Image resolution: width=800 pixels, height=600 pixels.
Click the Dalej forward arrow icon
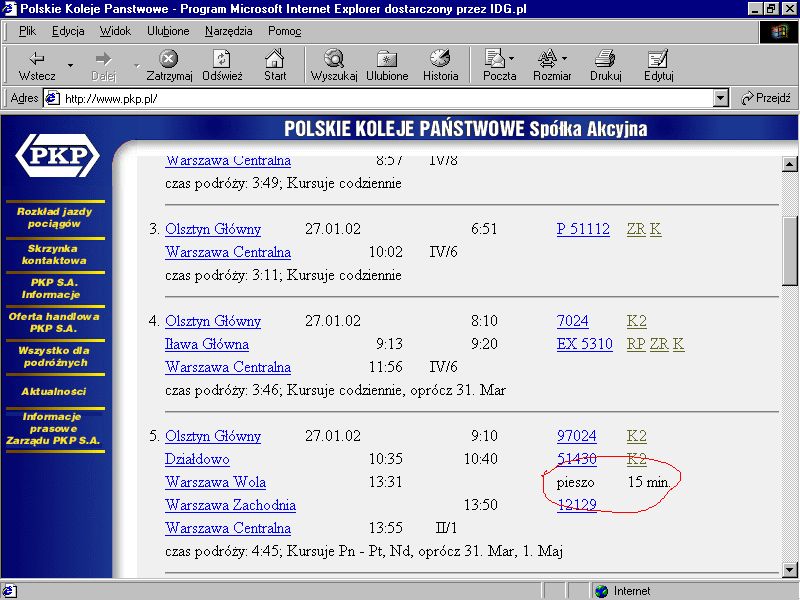tap(104, 59)
